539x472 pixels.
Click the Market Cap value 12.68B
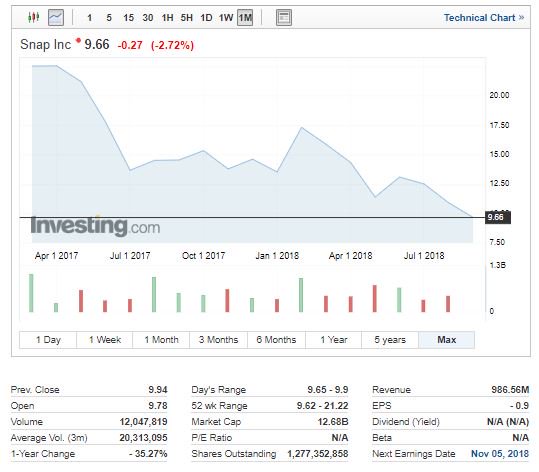333,422
